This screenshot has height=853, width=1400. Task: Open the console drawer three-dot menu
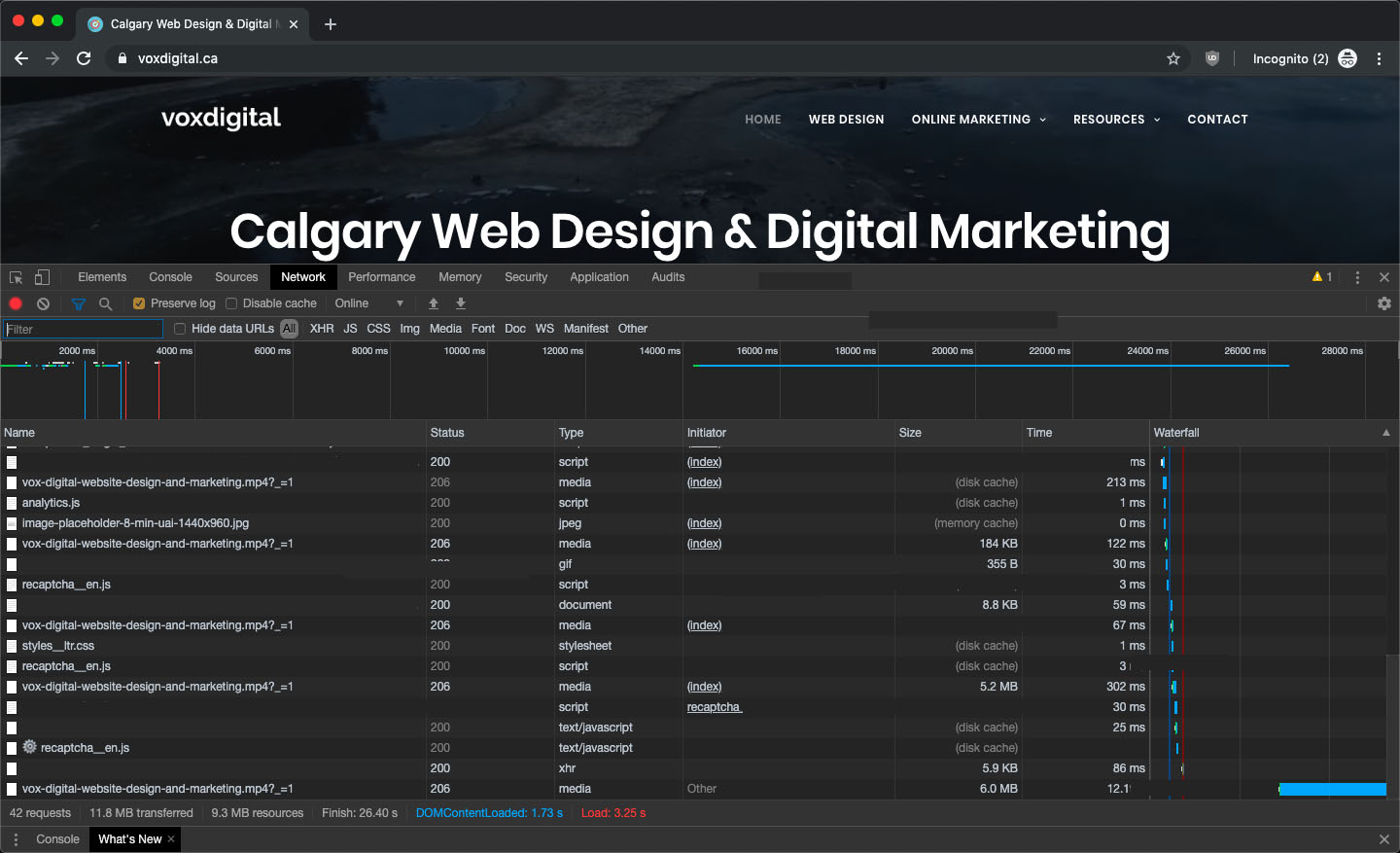tap(16, 839)
